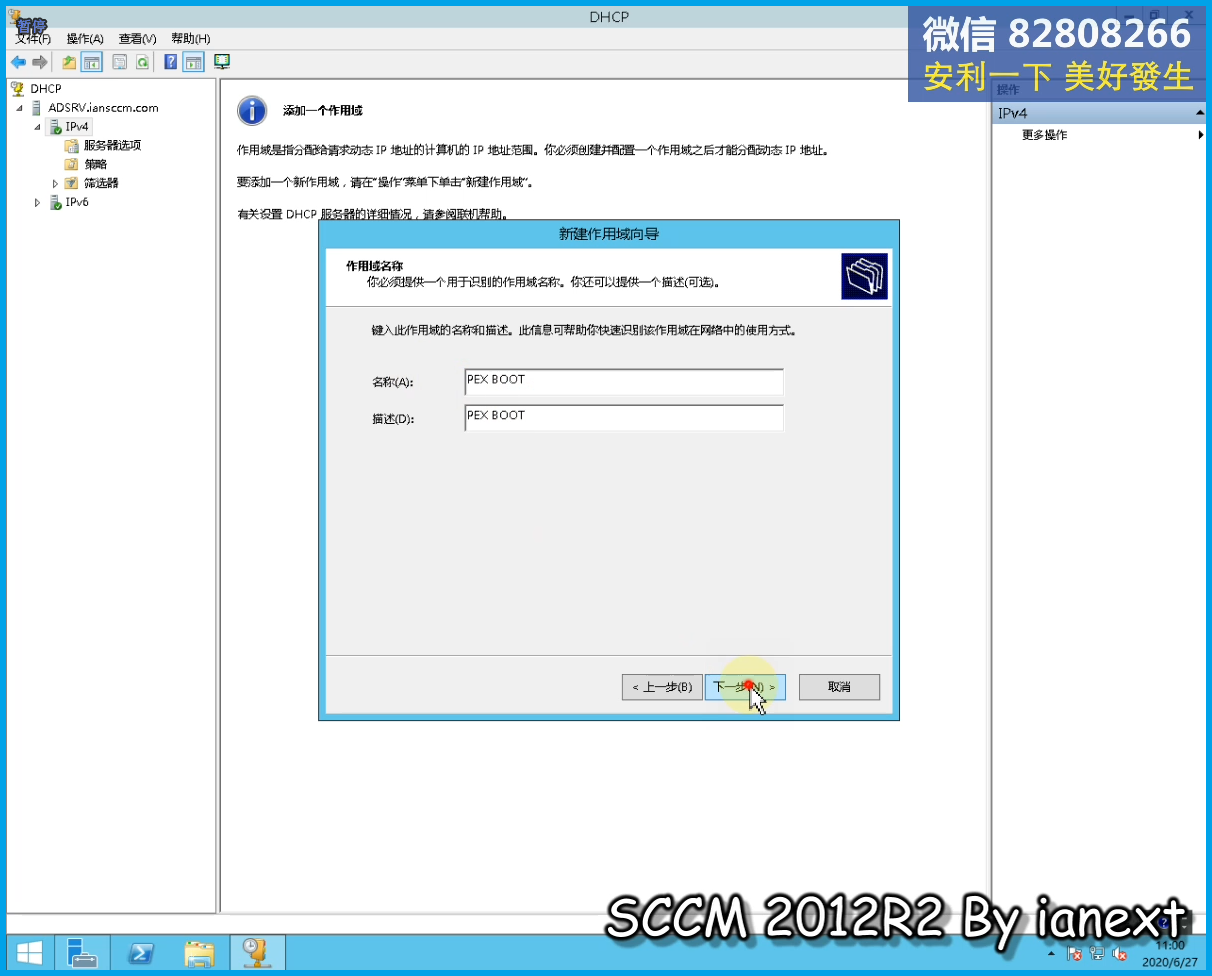The height and width of the screenshot is (976, 1212).
Task: Open the Windows Start button
Action: coord(30,953)
